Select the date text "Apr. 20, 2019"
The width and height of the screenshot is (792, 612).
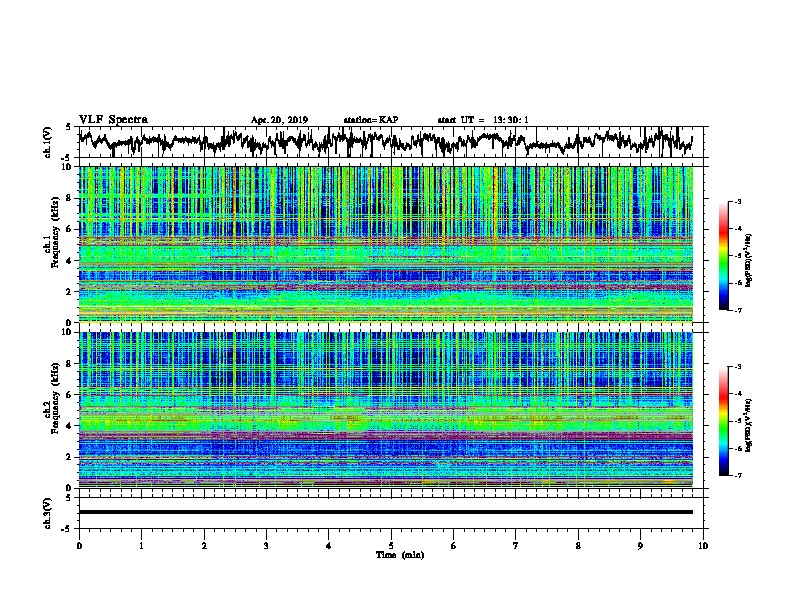click(x=279, y=120)
